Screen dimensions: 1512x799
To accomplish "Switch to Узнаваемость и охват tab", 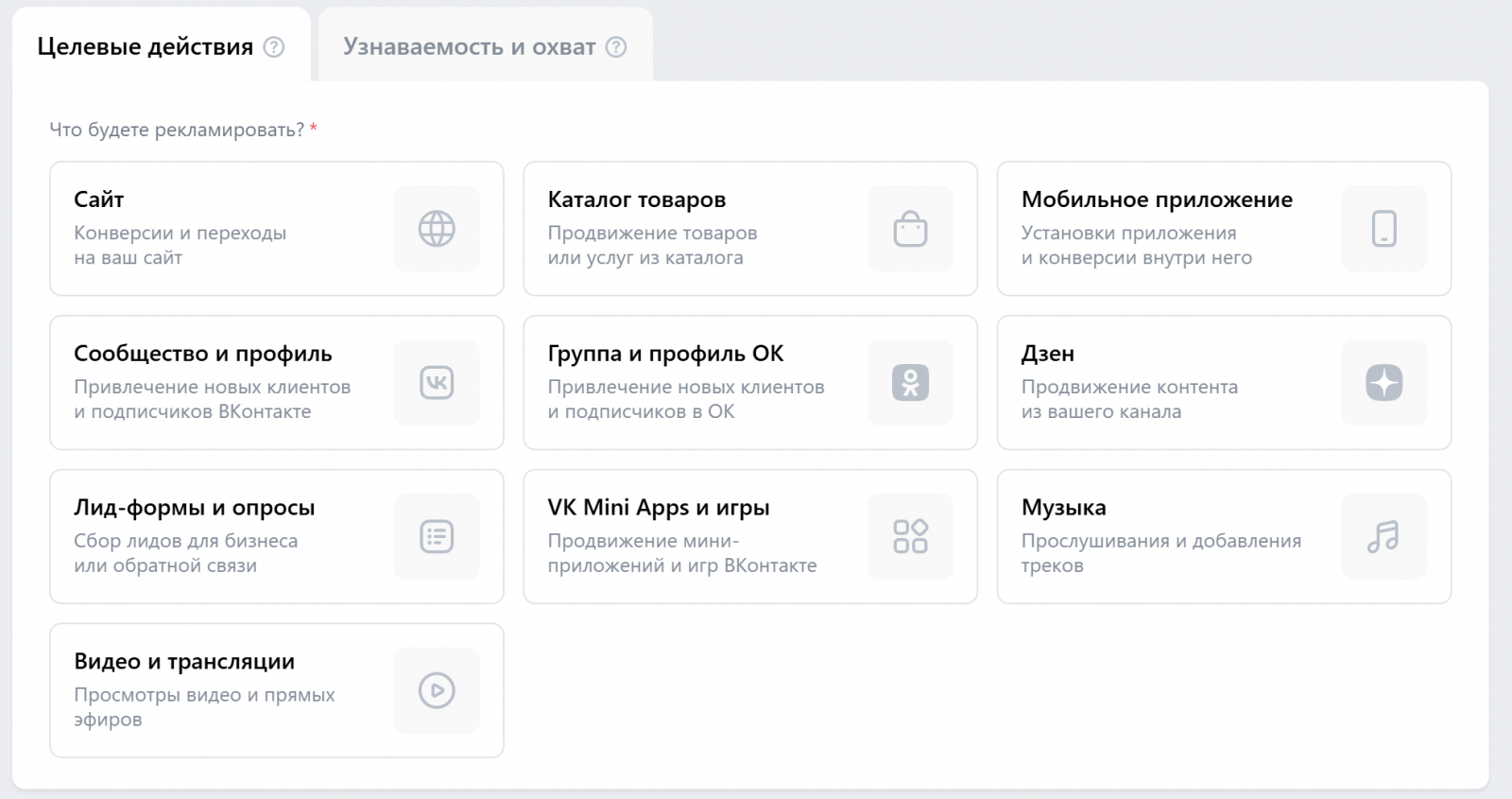I will (469, 47).
